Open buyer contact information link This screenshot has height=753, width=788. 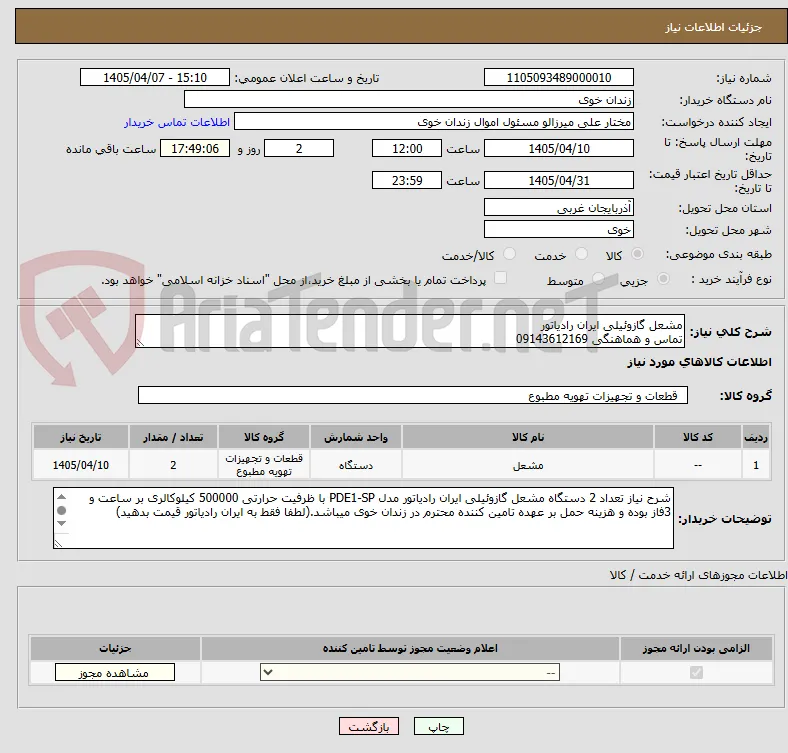[177, 122]
